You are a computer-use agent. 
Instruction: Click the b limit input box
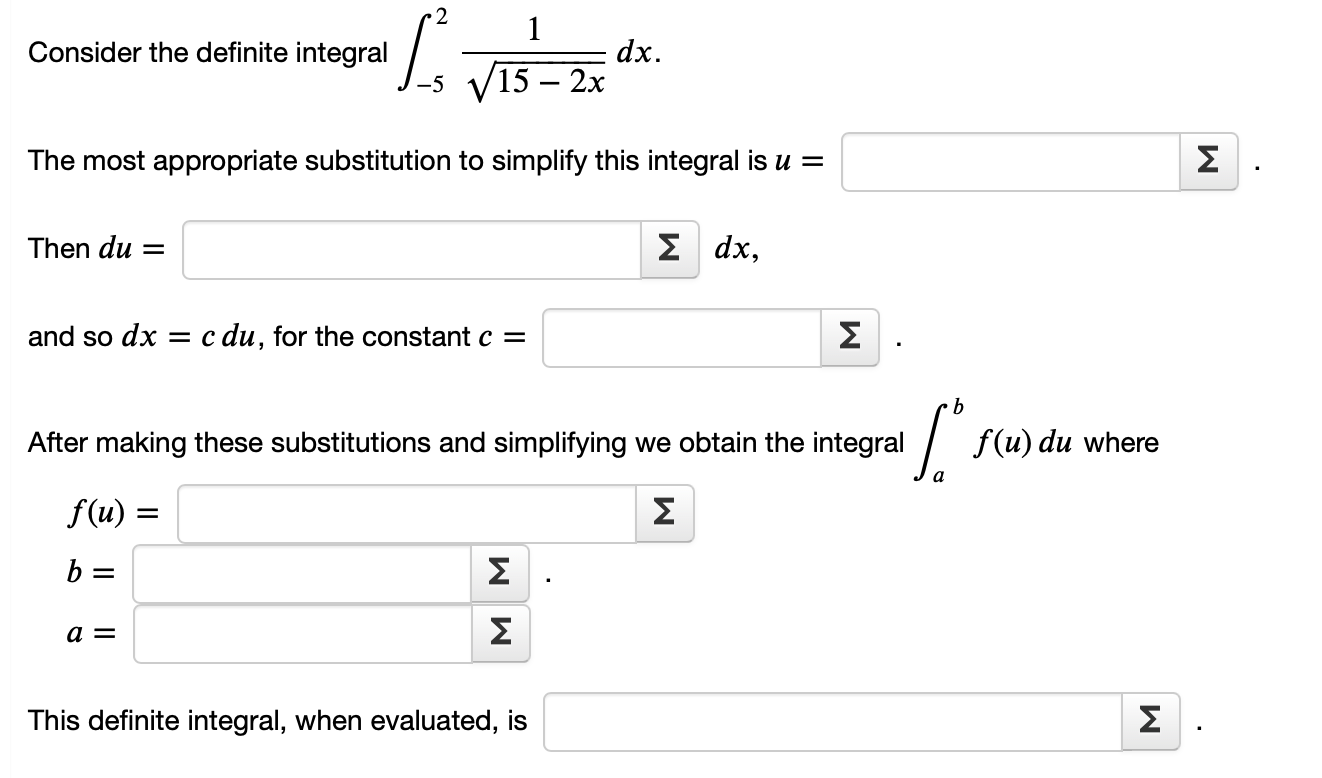coord(300,573)
